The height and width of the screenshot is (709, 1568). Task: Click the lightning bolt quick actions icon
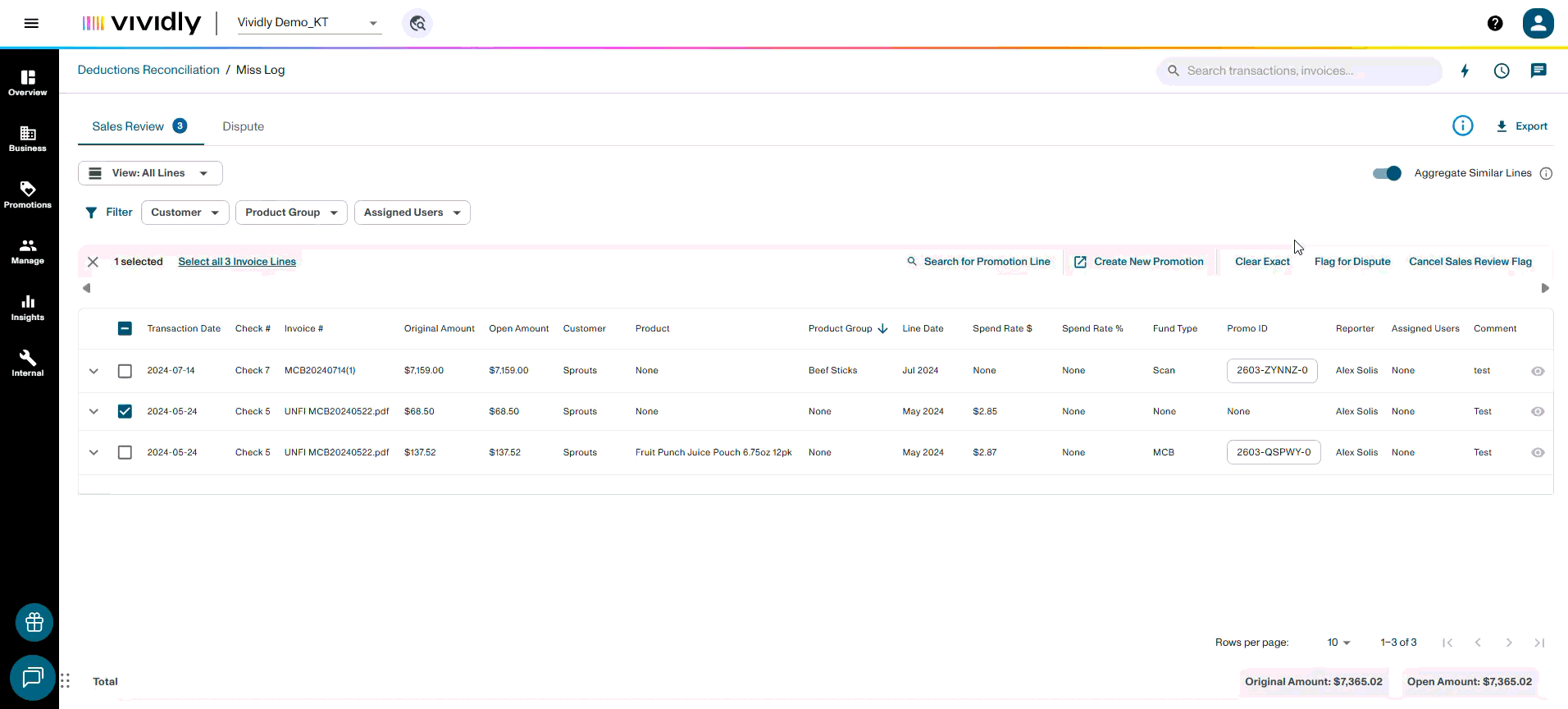click(x=1465, y=71)
